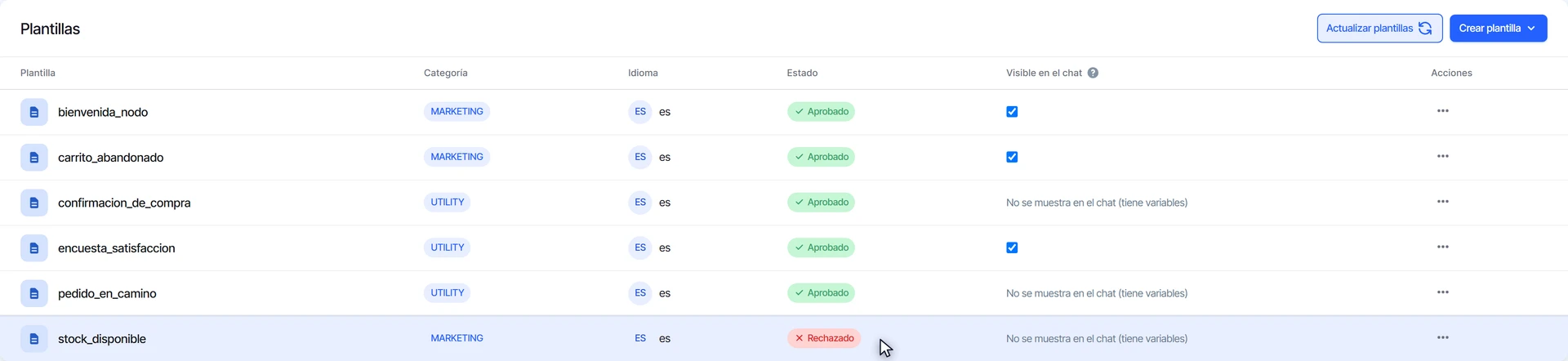
Task: Open the help icon beside Visible en el chat
Action: (x=1093, y=73)
